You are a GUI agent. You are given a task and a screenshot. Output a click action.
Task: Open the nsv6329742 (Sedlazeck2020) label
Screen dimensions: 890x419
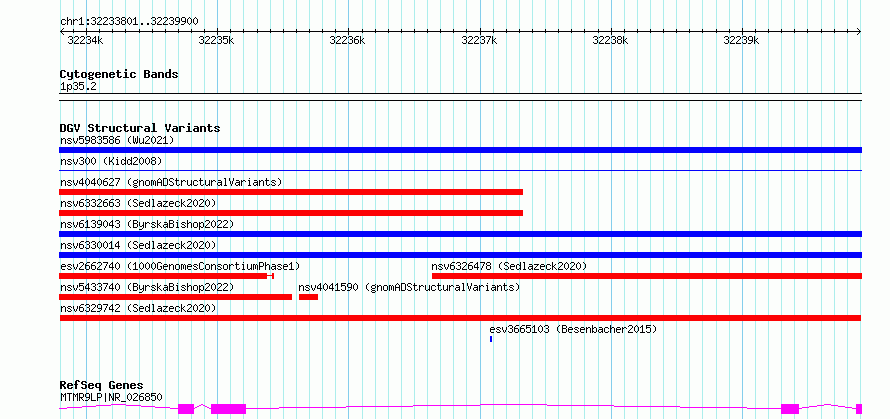click(138, 308)
